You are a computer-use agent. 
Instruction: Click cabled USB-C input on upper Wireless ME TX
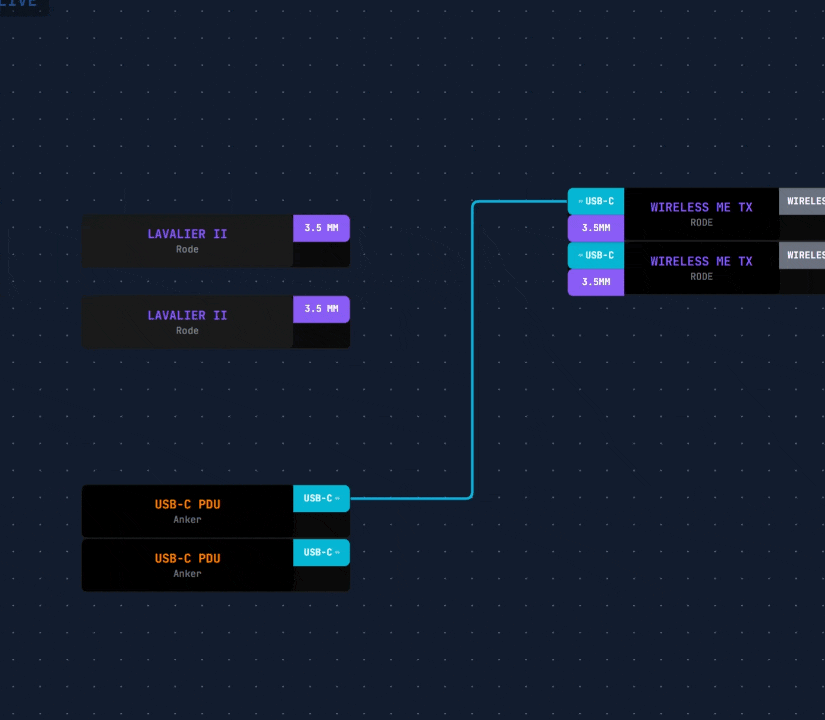[596, 201]
